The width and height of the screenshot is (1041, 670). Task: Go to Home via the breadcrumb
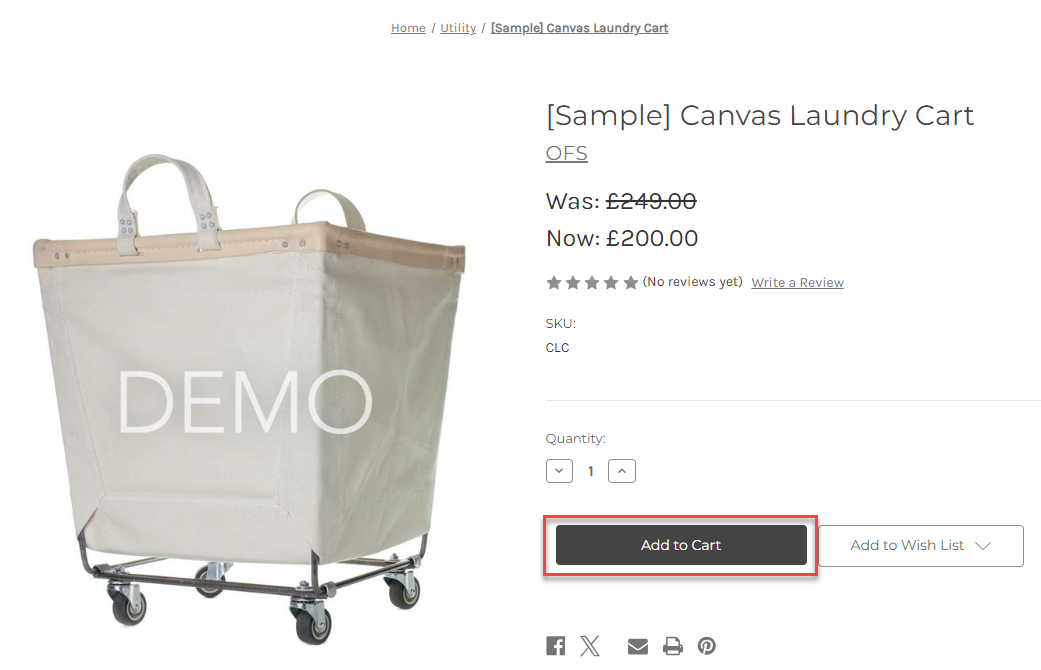coord(408,28)
